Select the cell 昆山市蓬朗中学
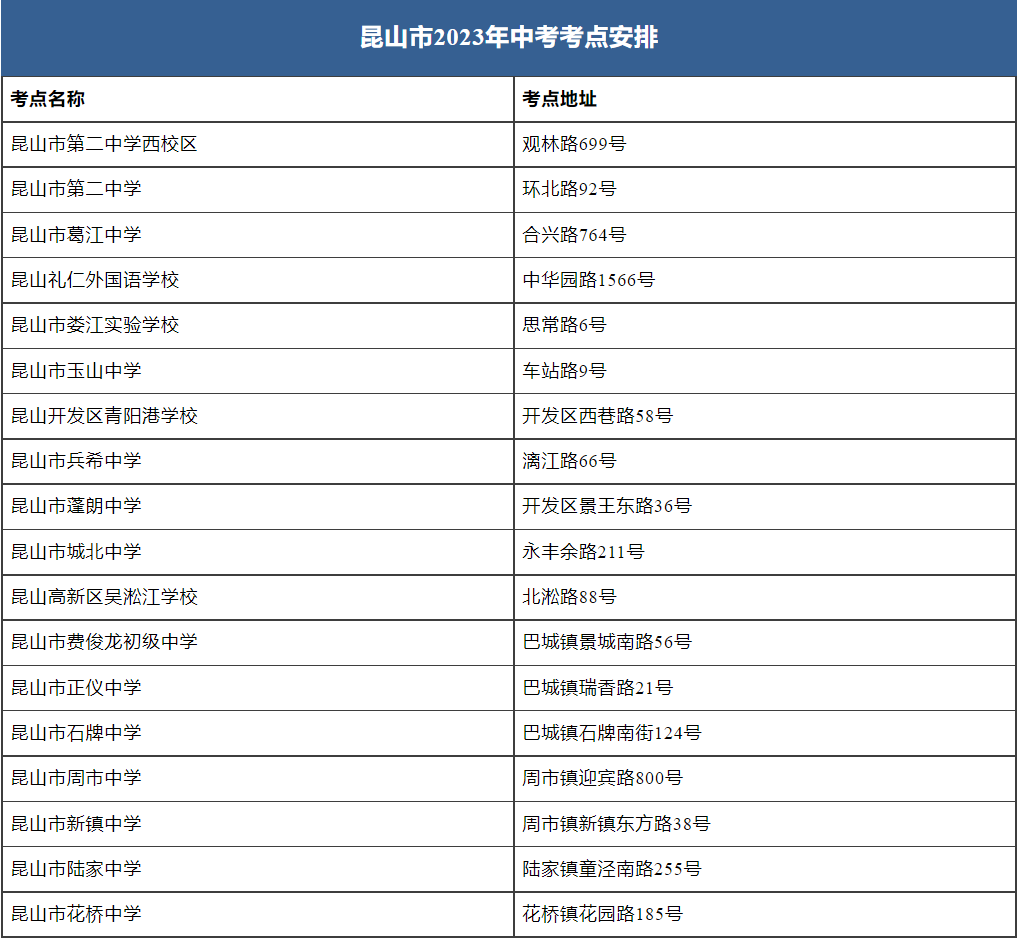 [x=257, y=506]
